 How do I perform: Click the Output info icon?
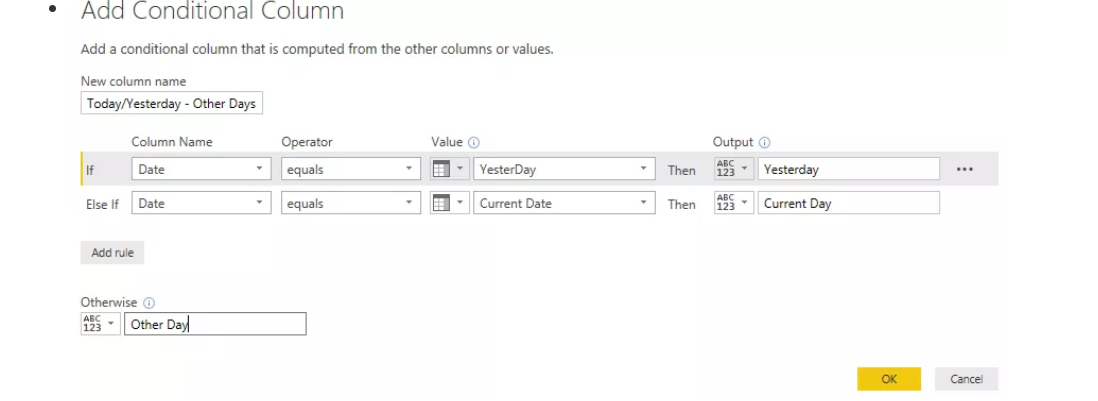tap(765, 142)
